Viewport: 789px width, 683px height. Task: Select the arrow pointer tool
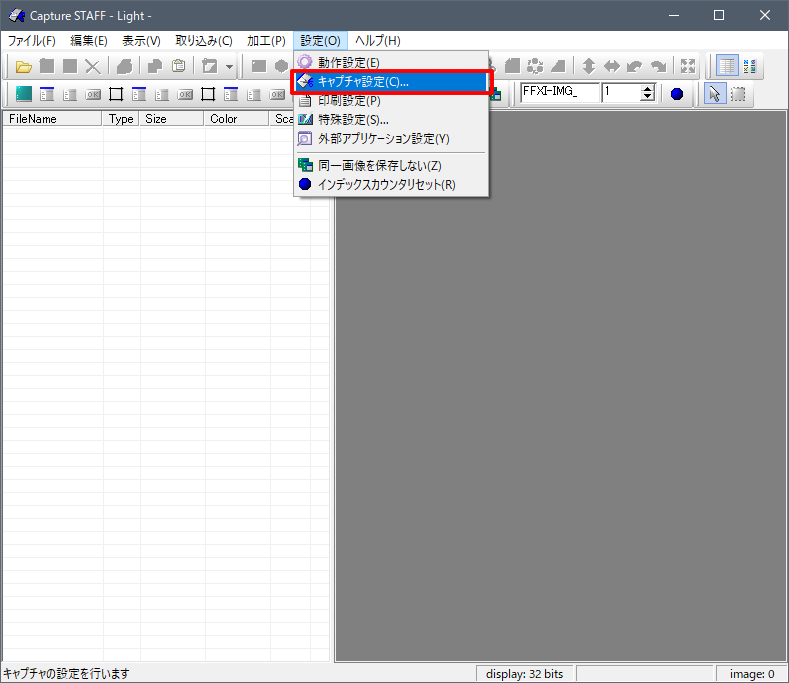[715, 94]
